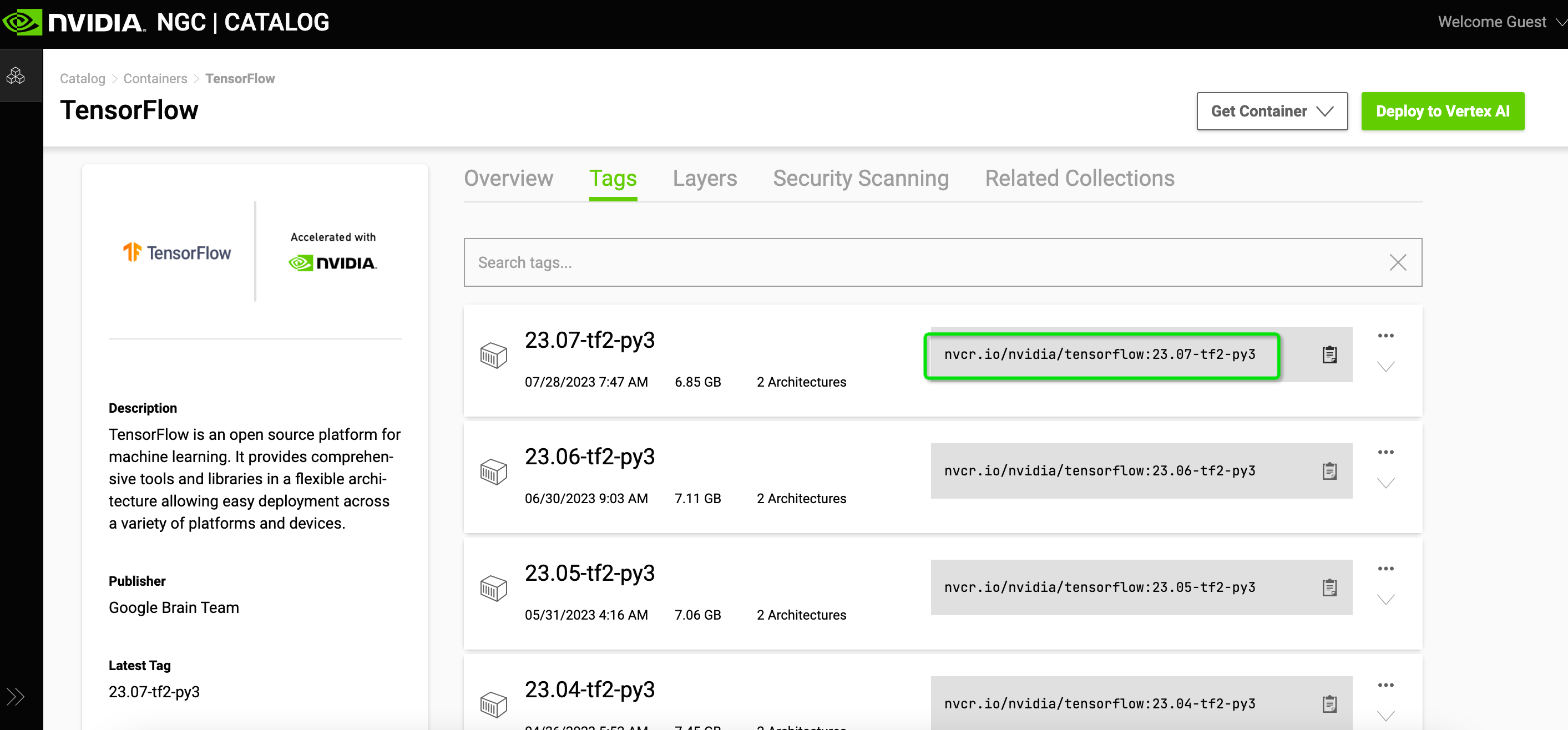
Task: Select the Tags tab
Action: (x=613, y=178)
